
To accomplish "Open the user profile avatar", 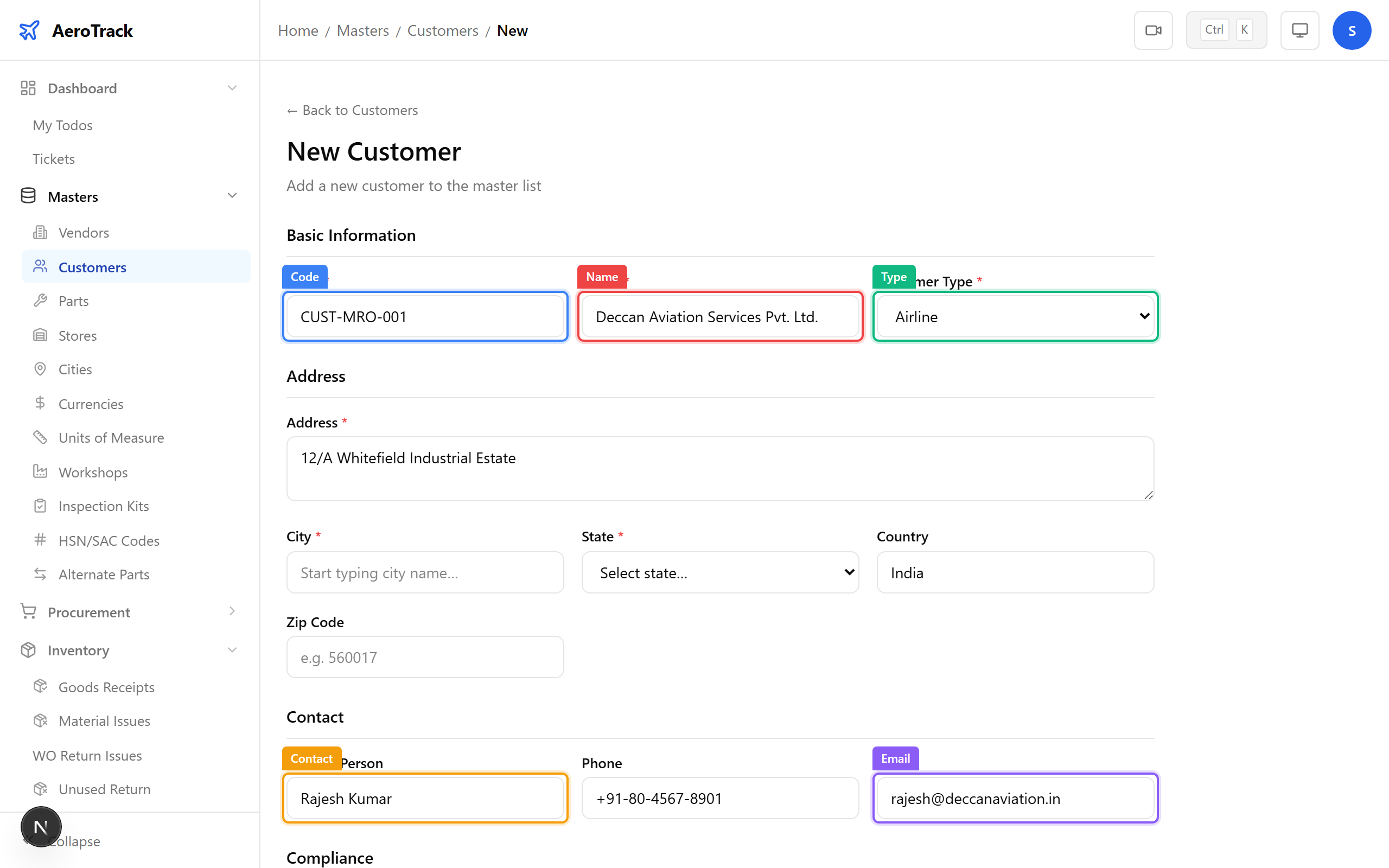I will click(x=1352, y=30).
